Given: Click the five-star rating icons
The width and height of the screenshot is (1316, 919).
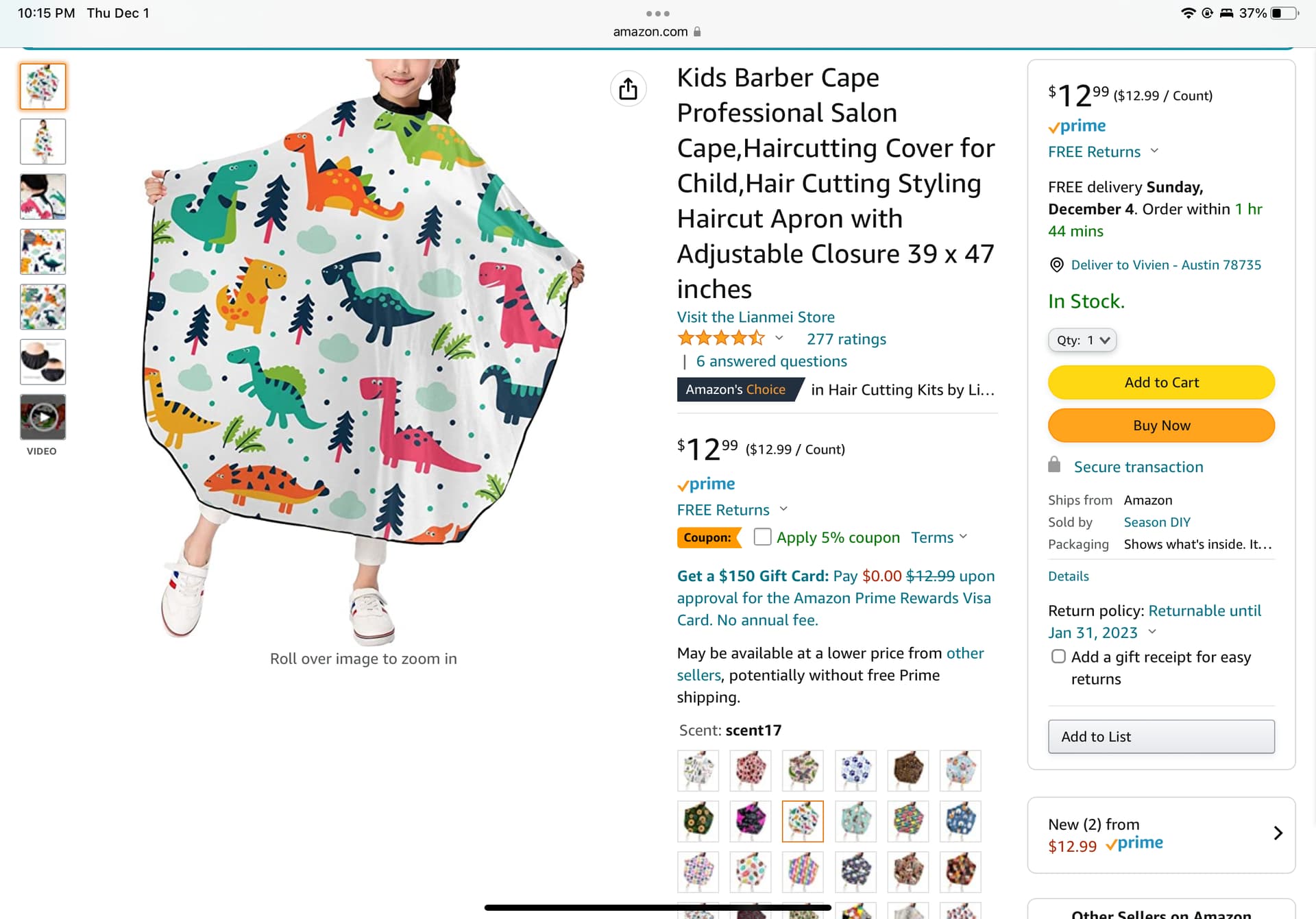Looking at the screenshot, I should click(x=720, y=339).
